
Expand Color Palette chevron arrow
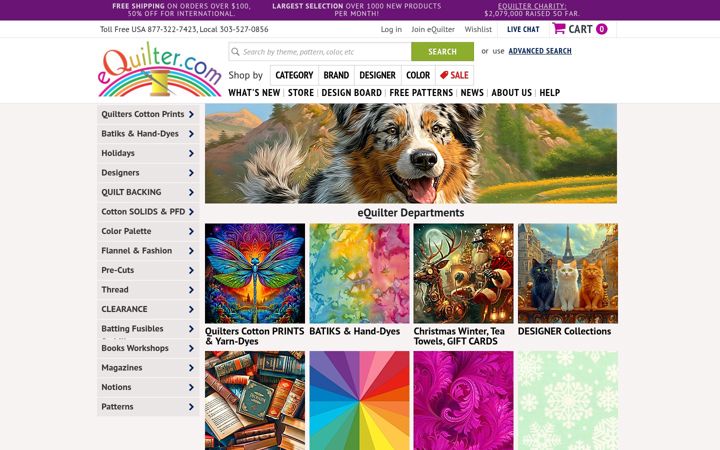pyautogui.click(x=191, y=231)
